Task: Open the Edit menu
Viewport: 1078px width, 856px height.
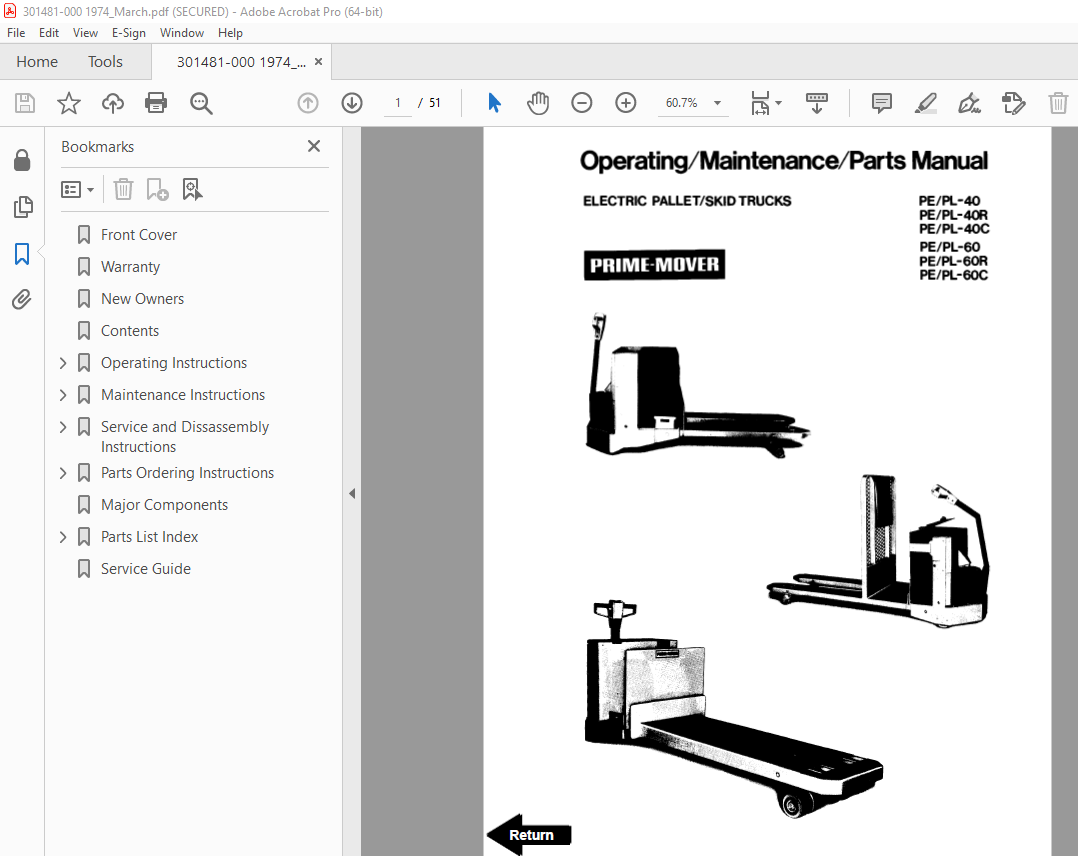Action: pyautogui.click(x=49, y=33)
